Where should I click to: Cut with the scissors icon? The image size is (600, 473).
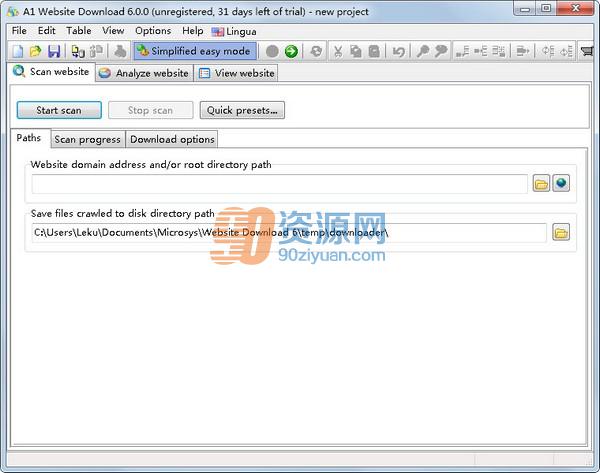[338, 51]
